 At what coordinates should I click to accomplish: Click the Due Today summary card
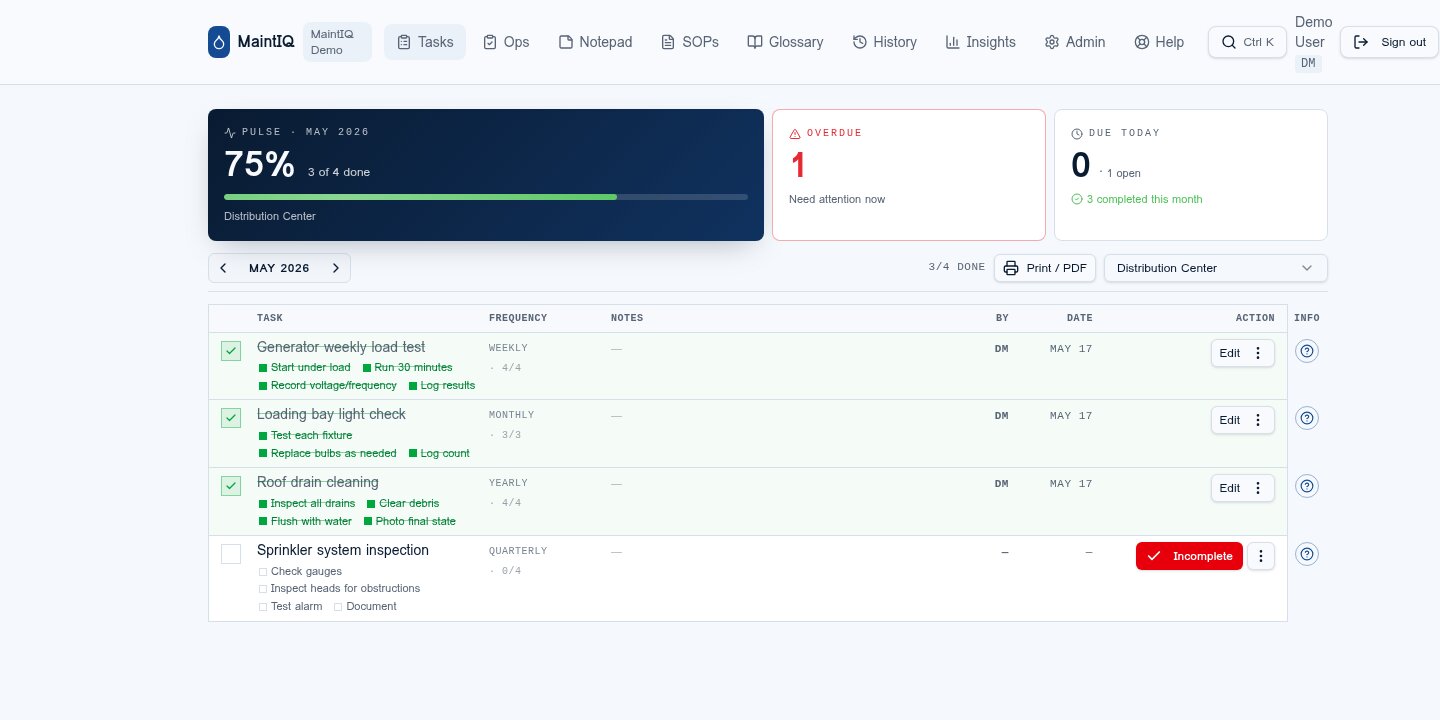pos(1191,175)
